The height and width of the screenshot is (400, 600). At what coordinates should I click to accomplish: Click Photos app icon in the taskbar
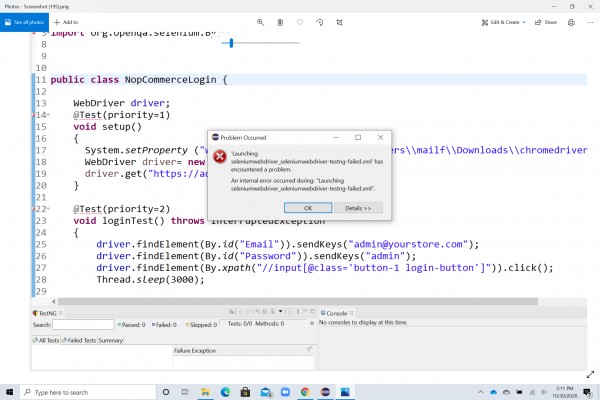coord(345,392)
